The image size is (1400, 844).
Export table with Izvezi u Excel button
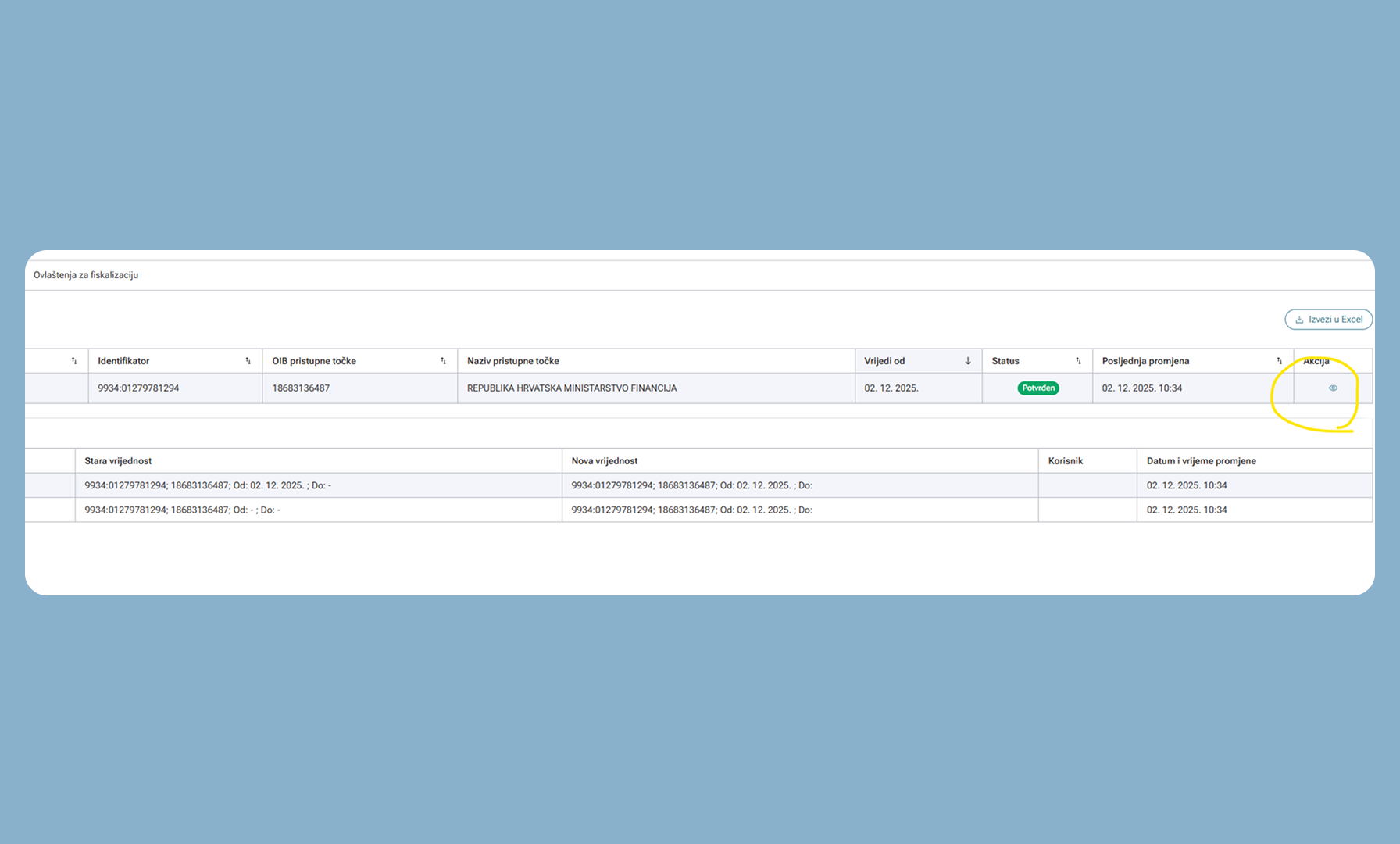pyautogui.click(x=1328, y=320)
